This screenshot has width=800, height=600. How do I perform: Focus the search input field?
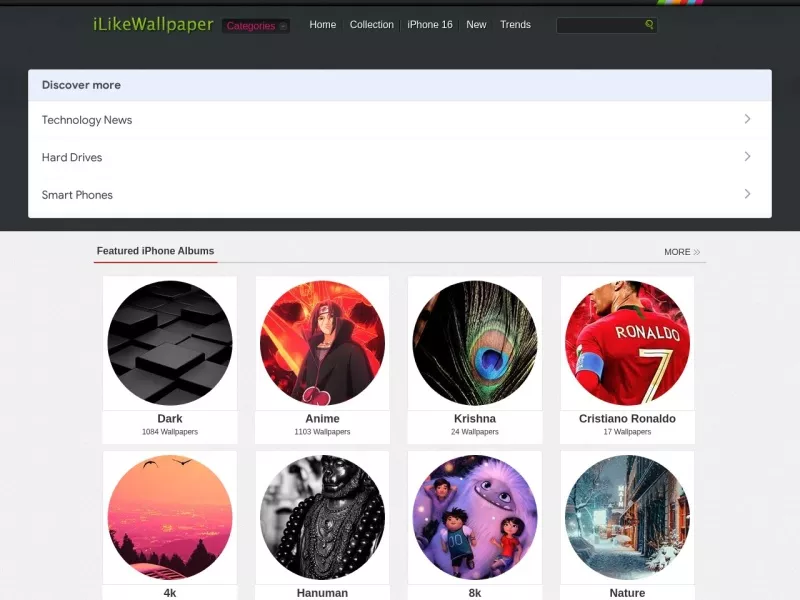tap(600, 25)
